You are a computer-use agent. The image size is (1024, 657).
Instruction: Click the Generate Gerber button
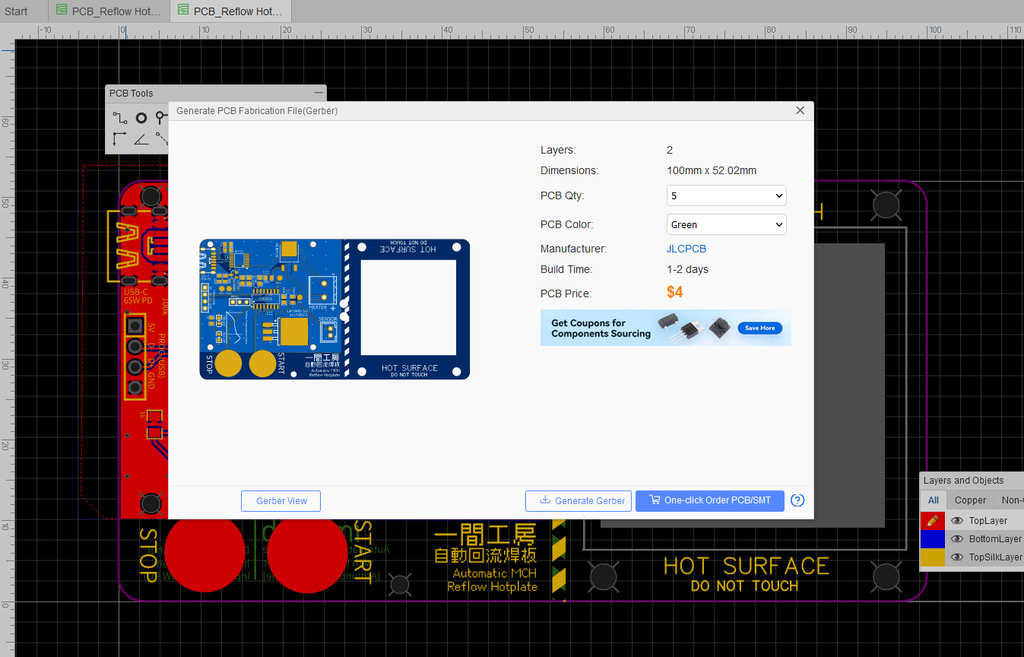point(579,501)
